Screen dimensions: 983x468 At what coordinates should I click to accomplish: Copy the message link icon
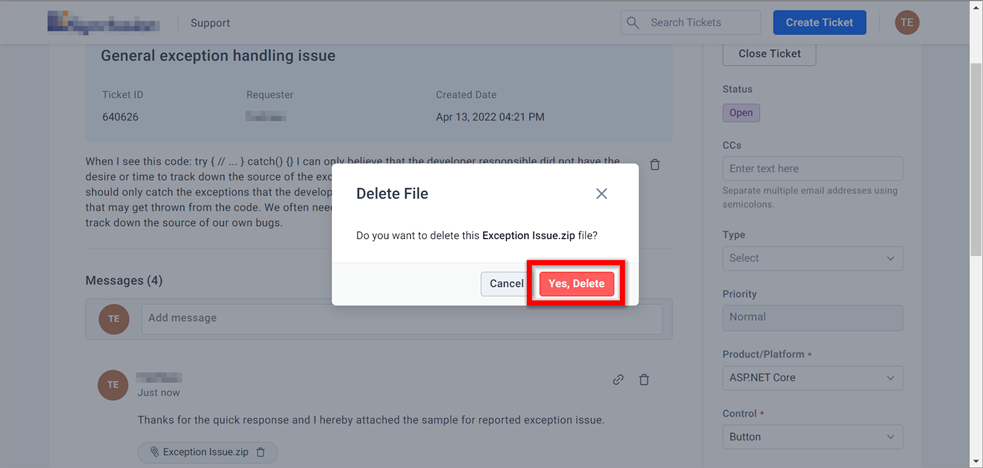point(618,380)
